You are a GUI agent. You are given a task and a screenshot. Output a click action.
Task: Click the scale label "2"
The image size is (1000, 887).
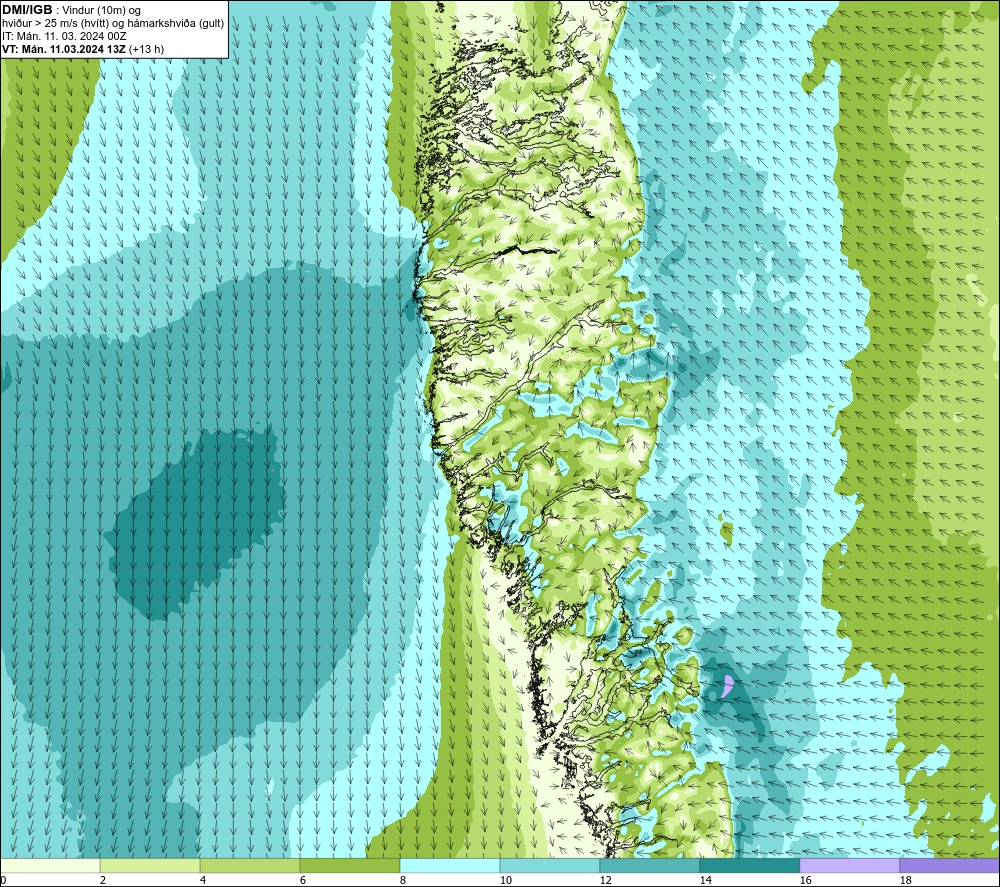point(103,881)
